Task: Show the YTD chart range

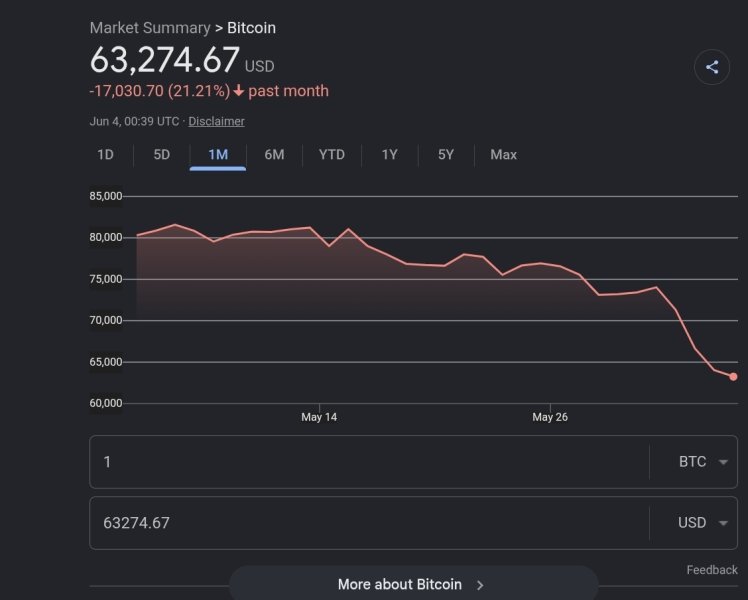Action: 332,155
